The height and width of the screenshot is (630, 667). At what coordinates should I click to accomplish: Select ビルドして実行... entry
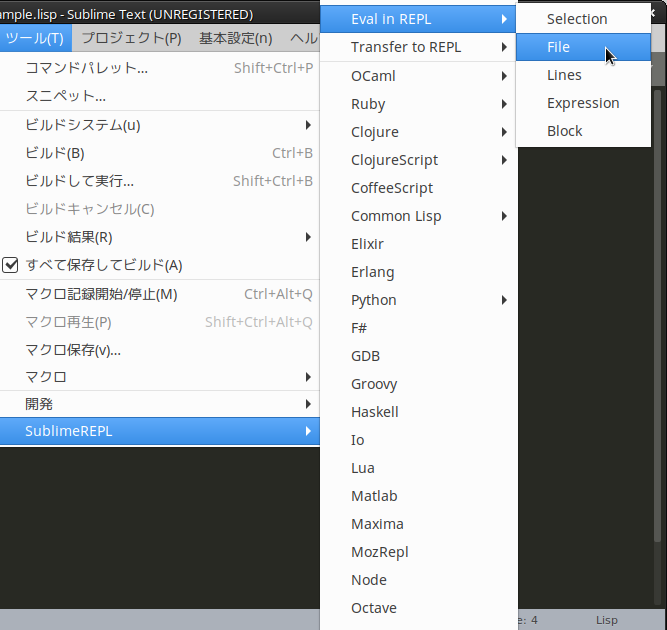(160, 181)
